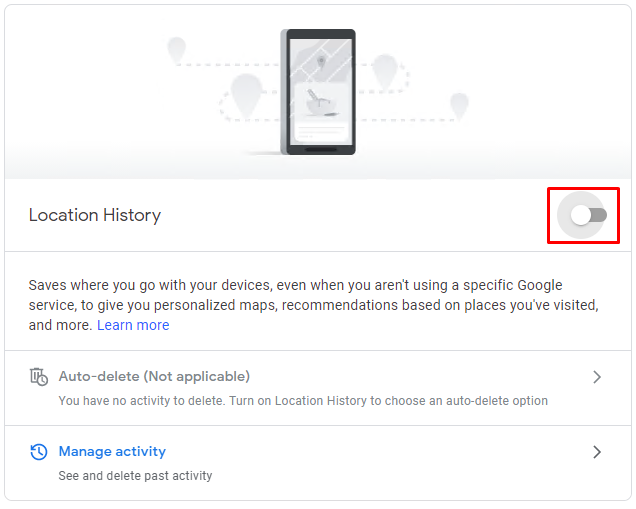Click the 'See and delete past activity' subtitle

point(135,476)
